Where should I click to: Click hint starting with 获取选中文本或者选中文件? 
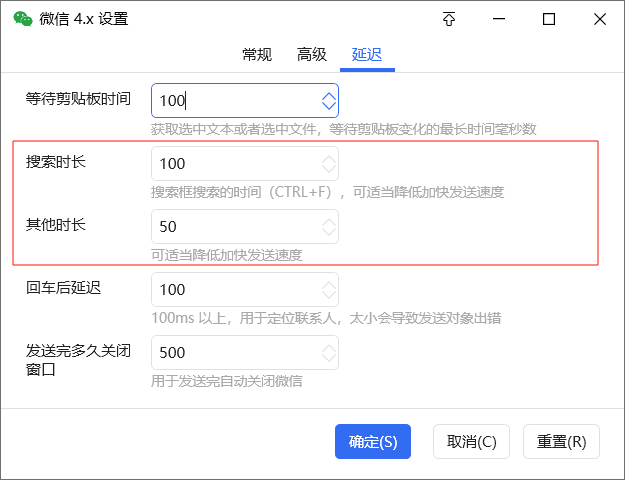(x=344, y=129)
